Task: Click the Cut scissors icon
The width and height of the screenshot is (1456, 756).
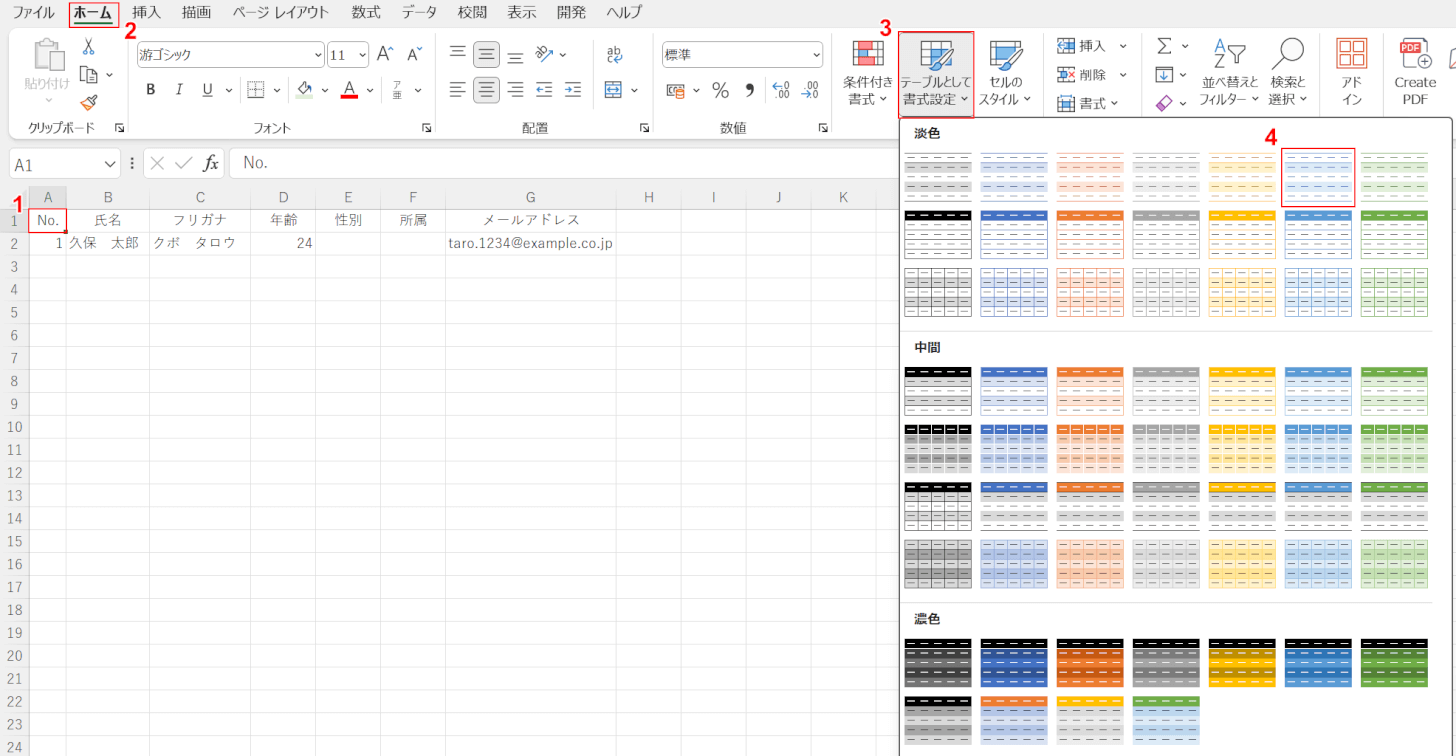Action: (88, 46)
